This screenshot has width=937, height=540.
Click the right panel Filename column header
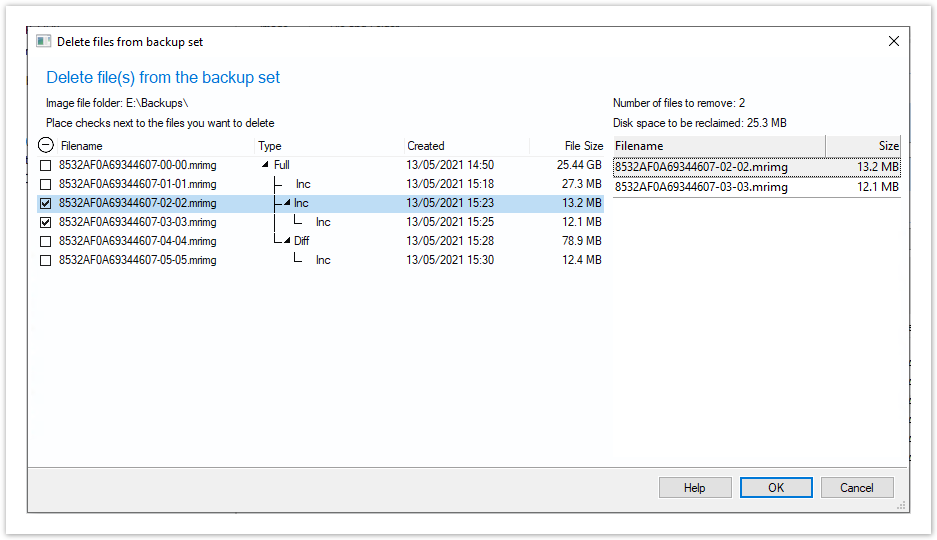coord(719,146)
